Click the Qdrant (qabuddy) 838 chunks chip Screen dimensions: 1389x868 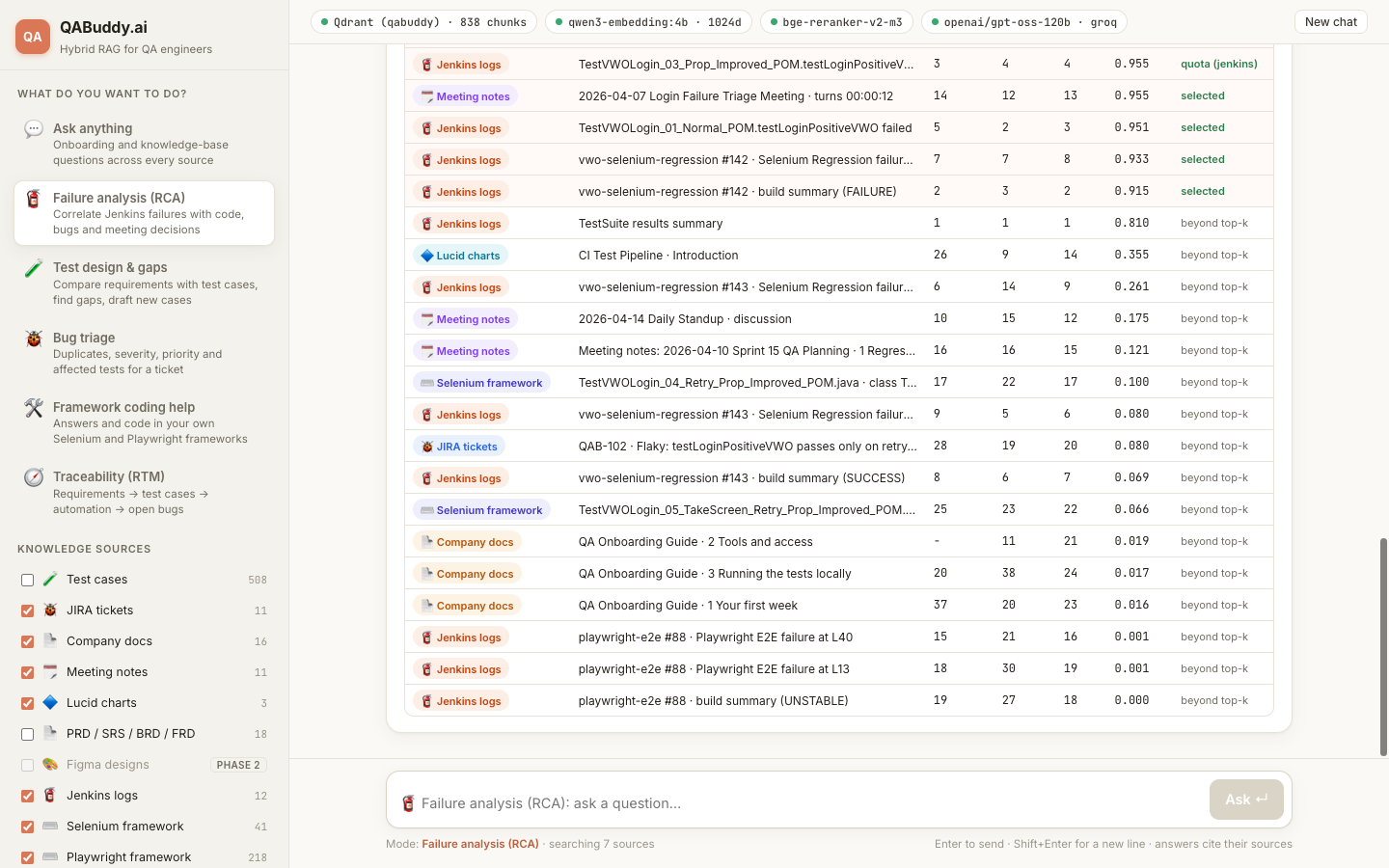tap(423, 22)
